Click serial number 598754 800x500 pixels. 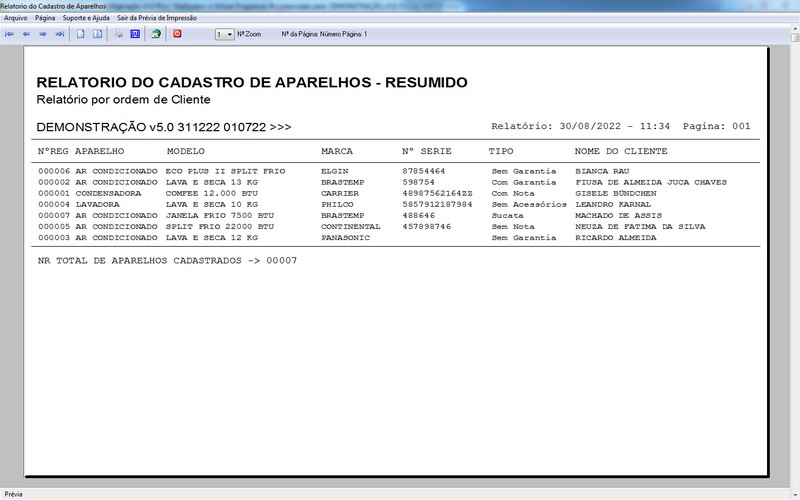coord(418,182)
